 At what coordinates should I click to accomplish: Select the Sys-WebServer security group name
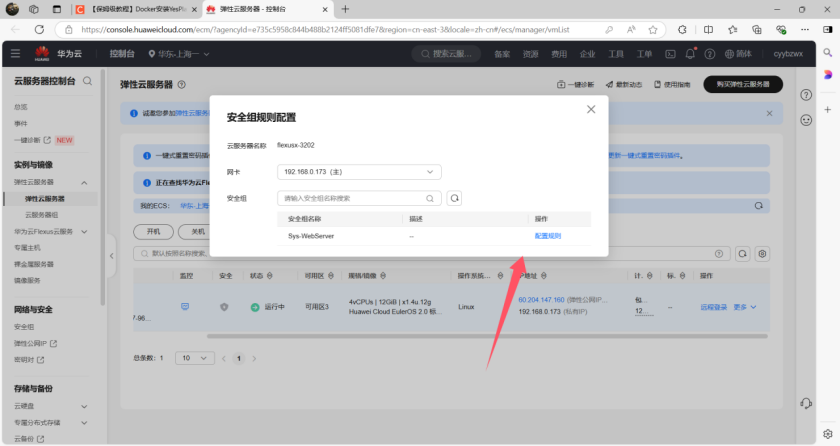311,236
